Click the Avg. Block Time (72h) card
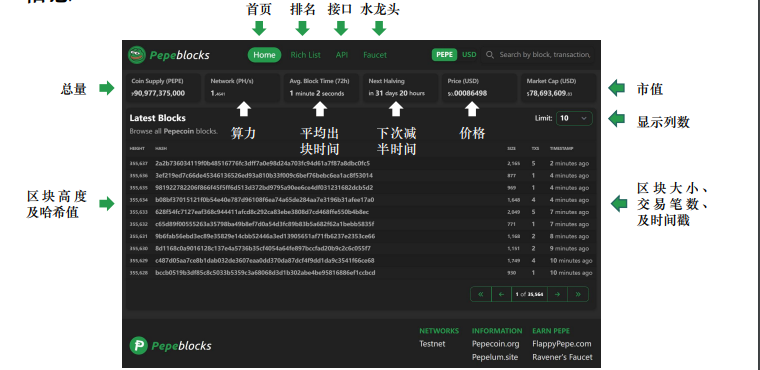The image size is (760, 370). (321, 88)
